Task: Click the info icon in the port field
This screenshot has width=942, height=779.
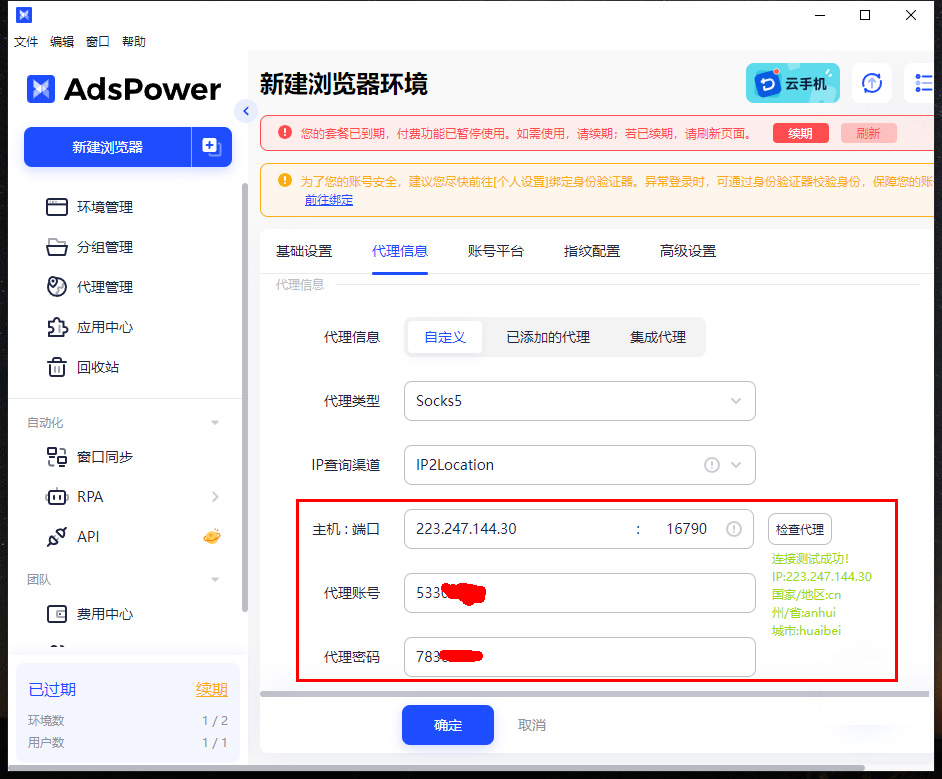Action: coord(734,529)
